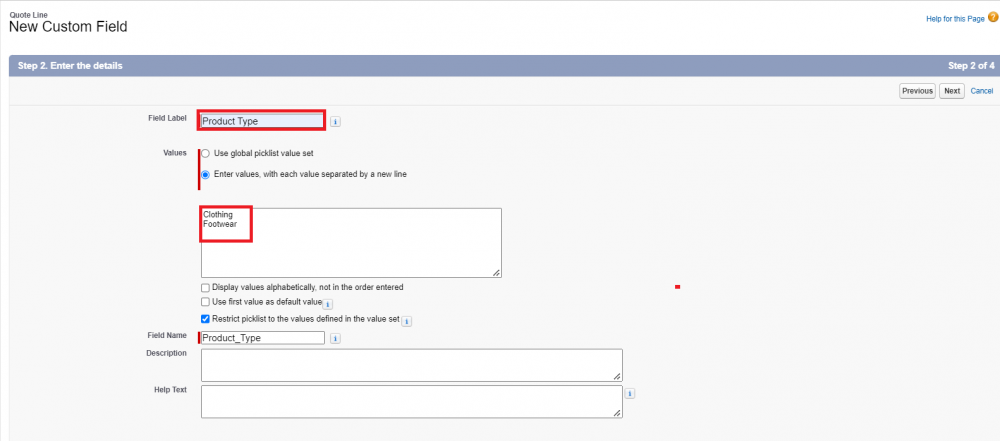Click info icon beside Help Text box
Viewport: 1000px width, 441px height.
coord(630,394)
